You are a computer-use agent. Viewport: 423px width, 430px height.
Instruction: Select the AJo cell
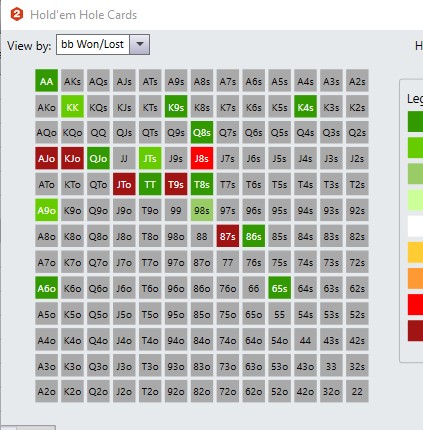[x=46, y=159]
